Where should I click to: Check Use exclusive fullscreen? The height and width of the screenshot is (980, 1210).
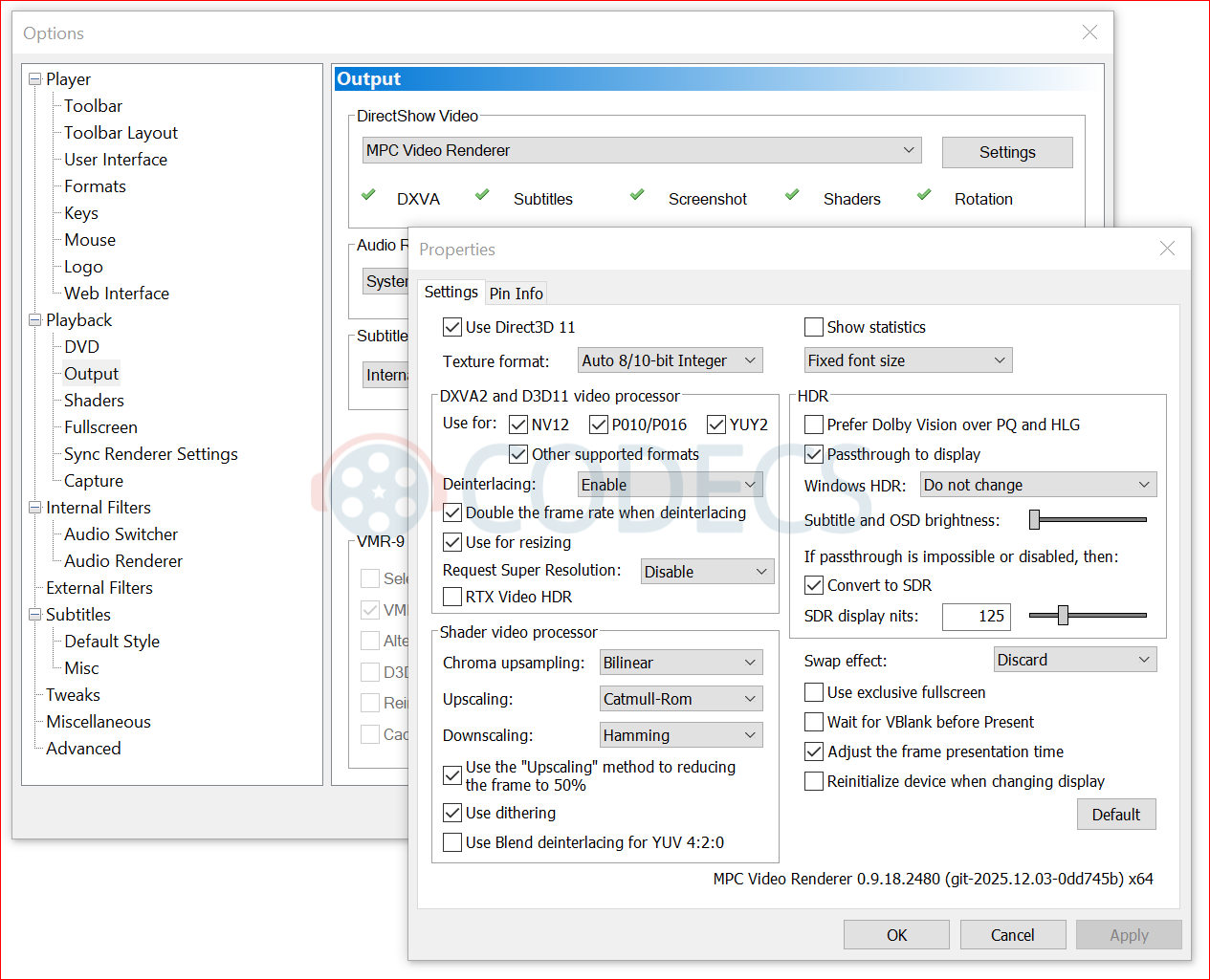coord(814,692)
